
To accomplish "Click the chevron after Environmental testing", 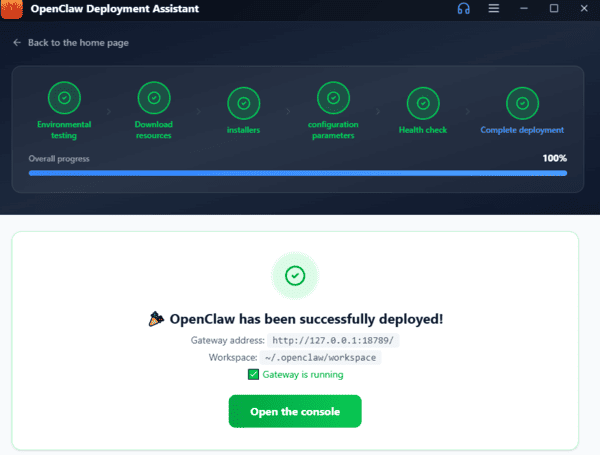I will coord(108,113).
